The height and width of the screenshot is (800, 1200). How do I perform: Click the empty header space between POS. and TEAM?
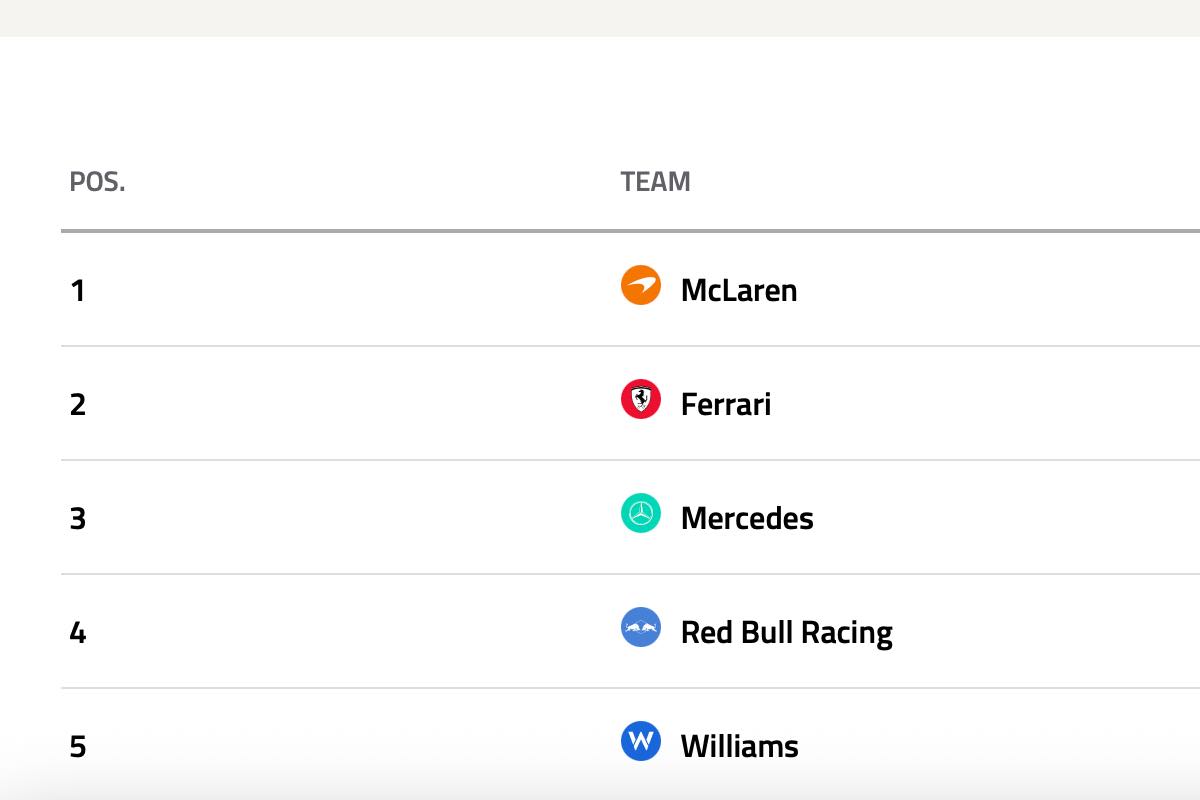[x=370, y=182]
